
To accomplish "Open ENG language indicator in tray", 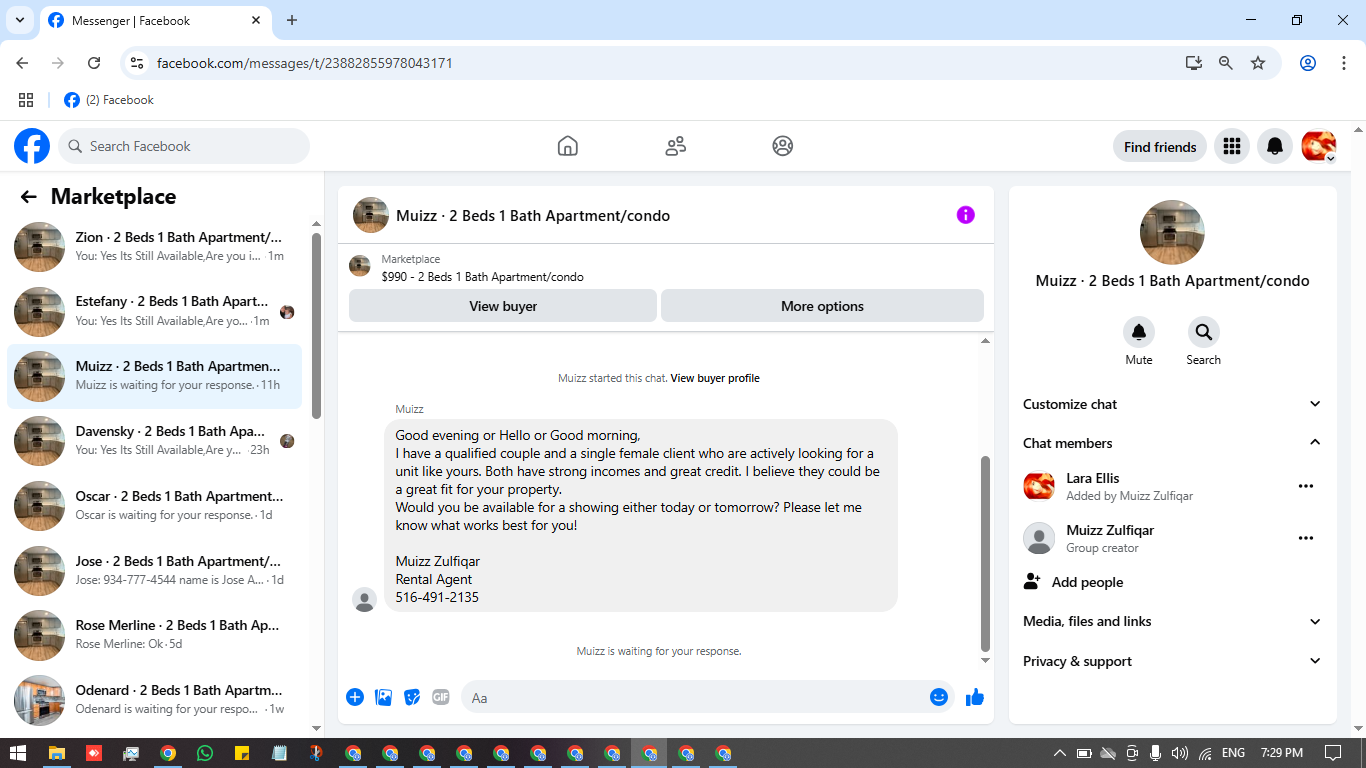I will (x=1234, y=753).
